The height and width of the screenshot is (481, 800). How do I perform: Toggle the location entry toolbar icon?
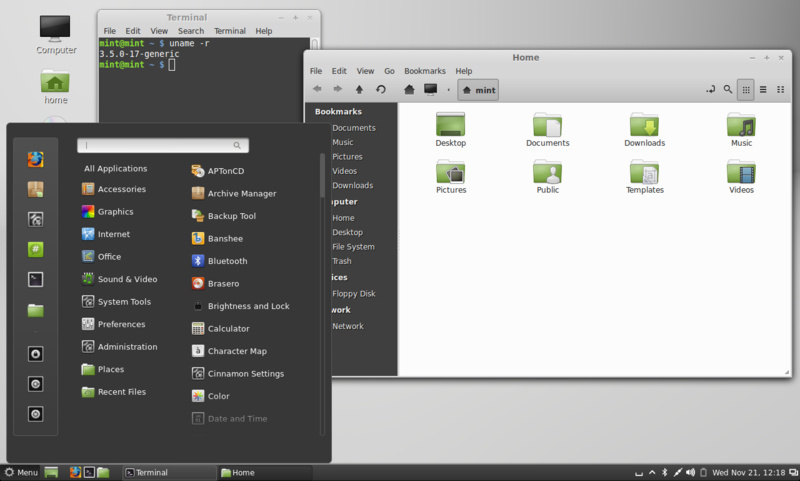710,89
